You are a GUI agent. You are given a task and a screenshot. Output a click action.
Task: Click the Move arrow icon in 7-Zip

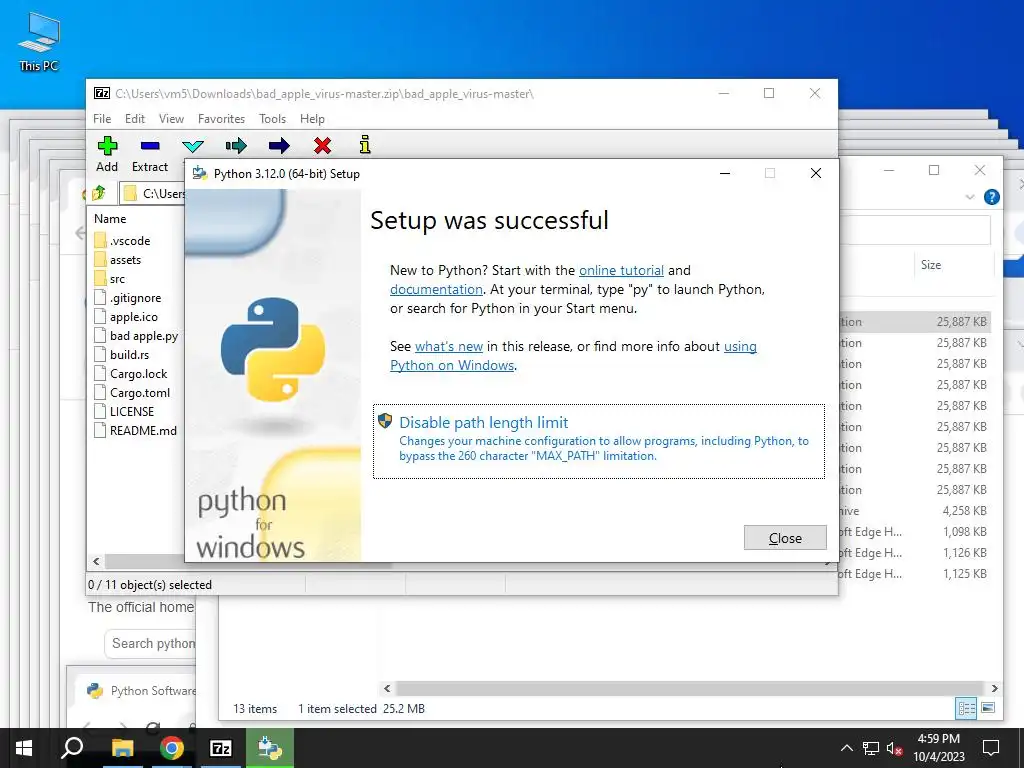(x=279, y=146)
